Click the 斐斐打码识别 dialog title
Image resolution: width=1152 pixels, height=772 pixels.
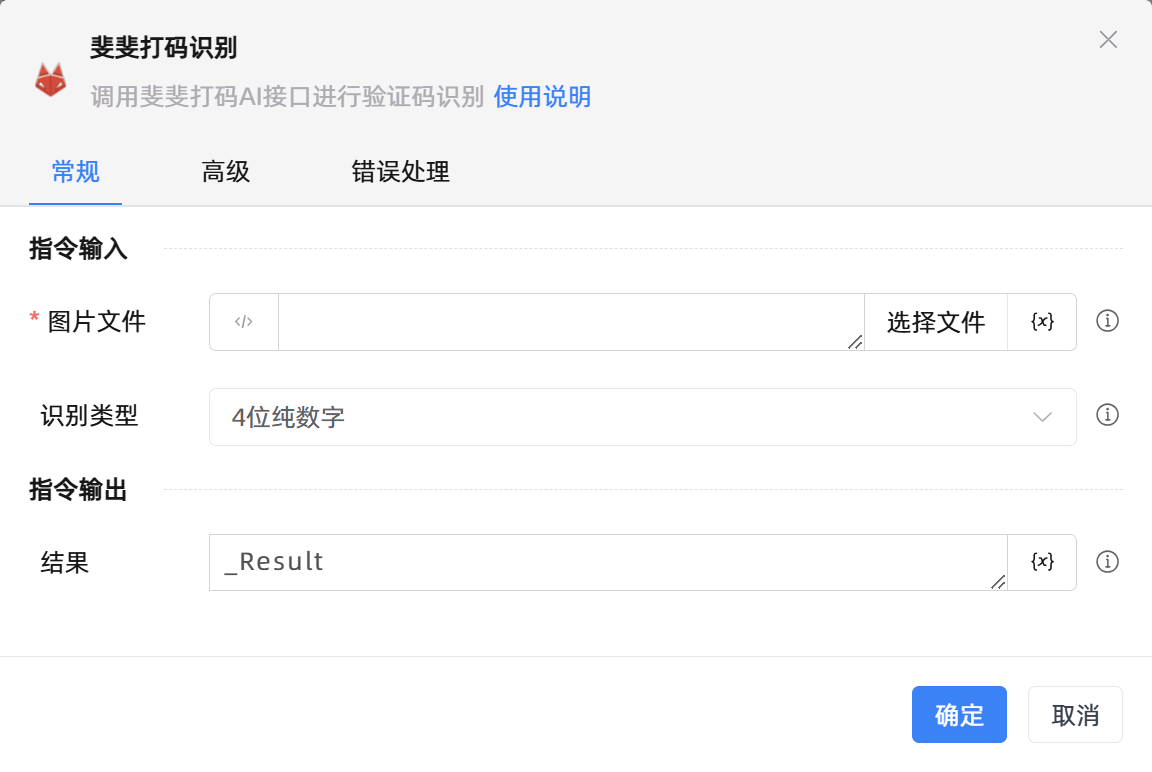pos(163,47)
